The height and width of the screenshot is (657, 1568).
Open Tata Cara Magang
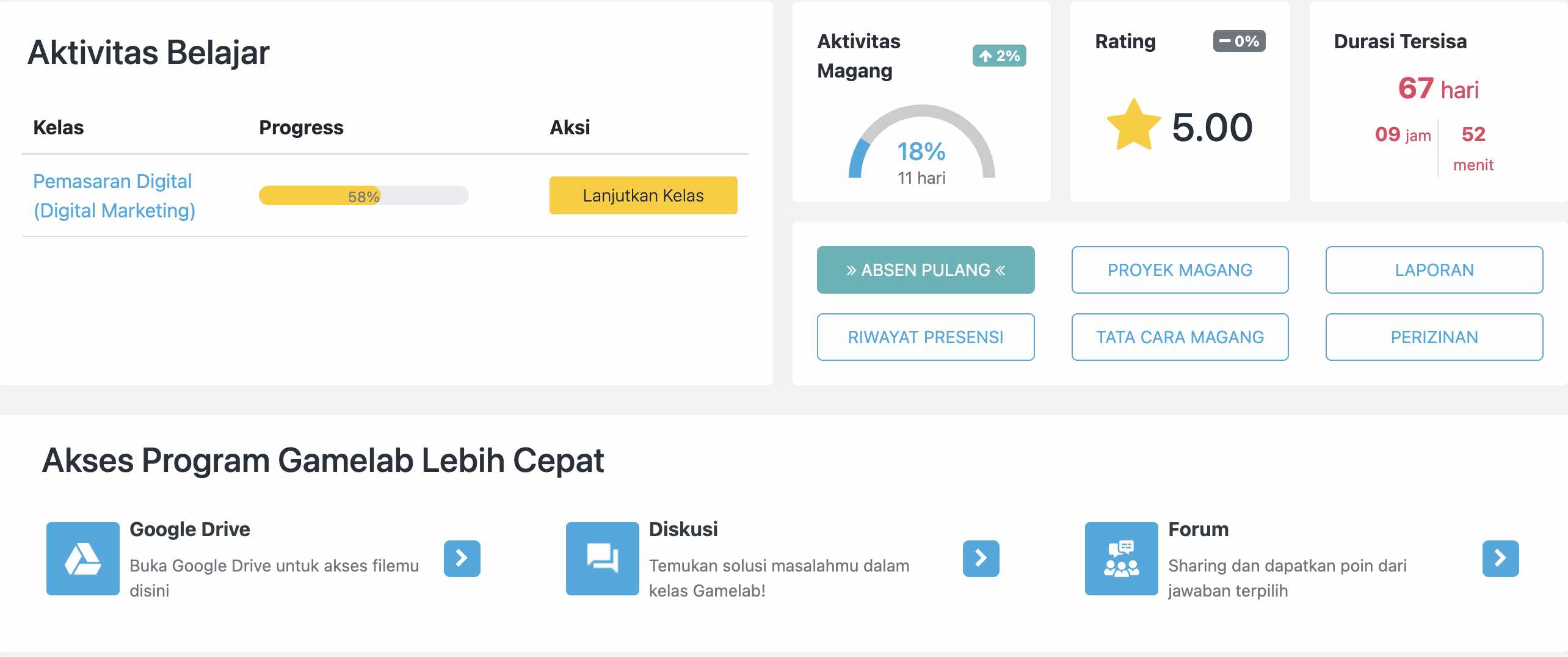(1179, 336)
